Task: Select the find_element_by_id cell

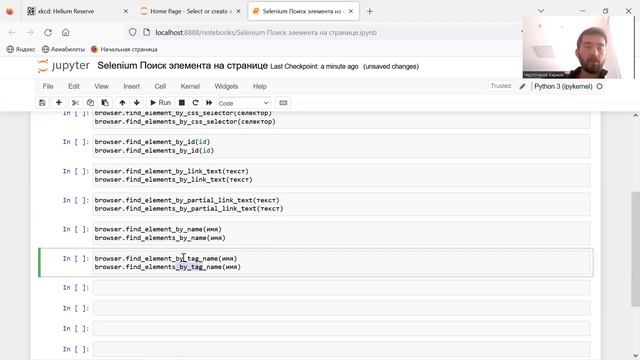Action: pos(341,146)
